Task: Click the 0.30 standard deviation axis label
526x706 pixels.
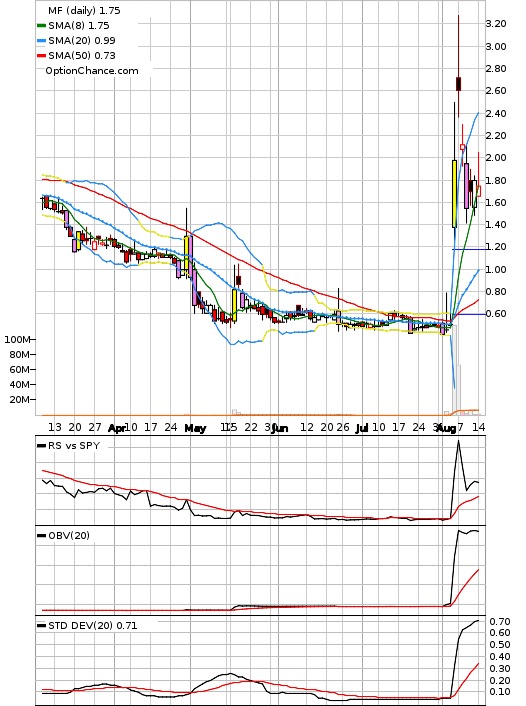Action: point(500,669)
